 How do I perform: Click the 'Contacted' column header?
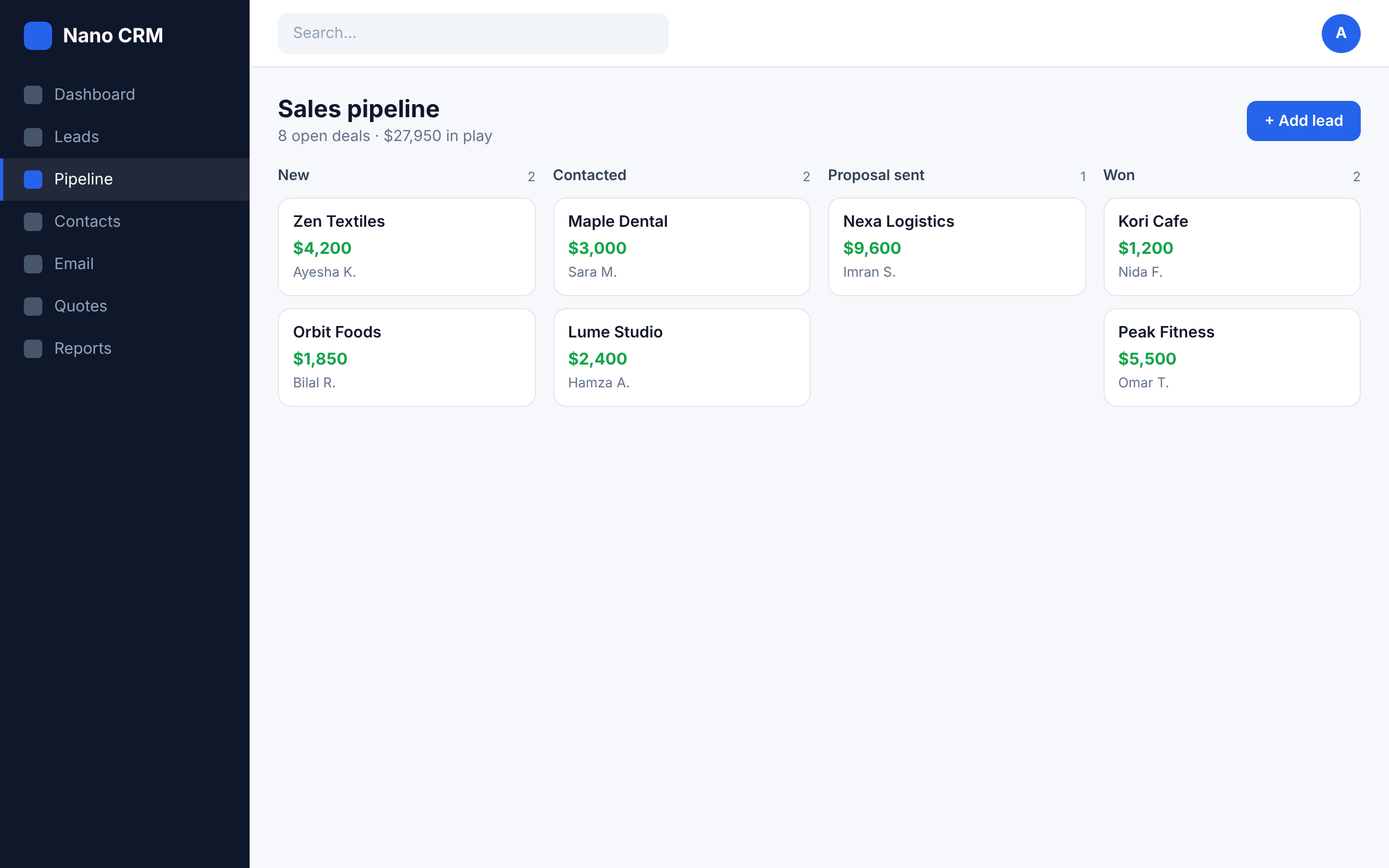coord(589,175)
